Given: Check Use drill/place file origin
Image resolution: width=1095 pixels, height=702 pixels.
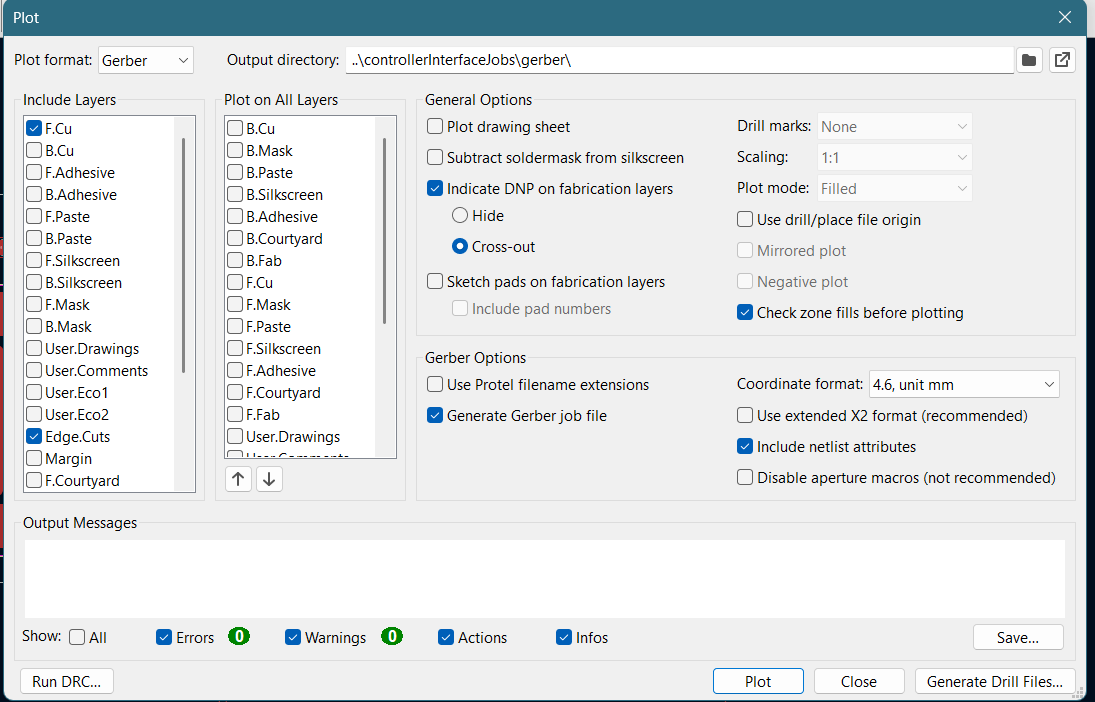Looking at the screenshot, I should [x=745, y=219].
